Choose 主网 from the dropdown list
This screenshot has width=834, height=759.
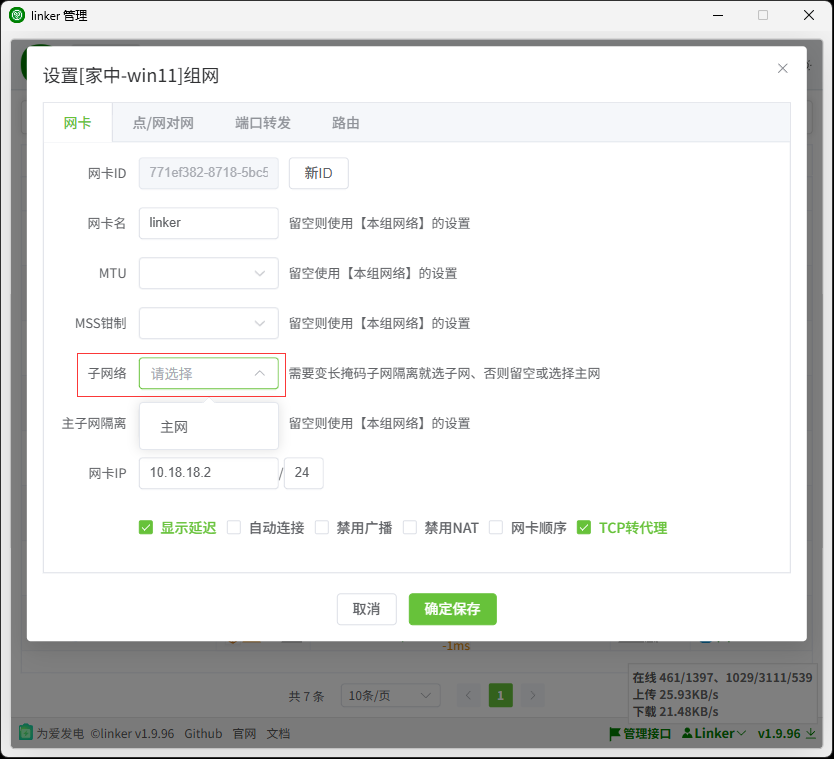[174, 427]
